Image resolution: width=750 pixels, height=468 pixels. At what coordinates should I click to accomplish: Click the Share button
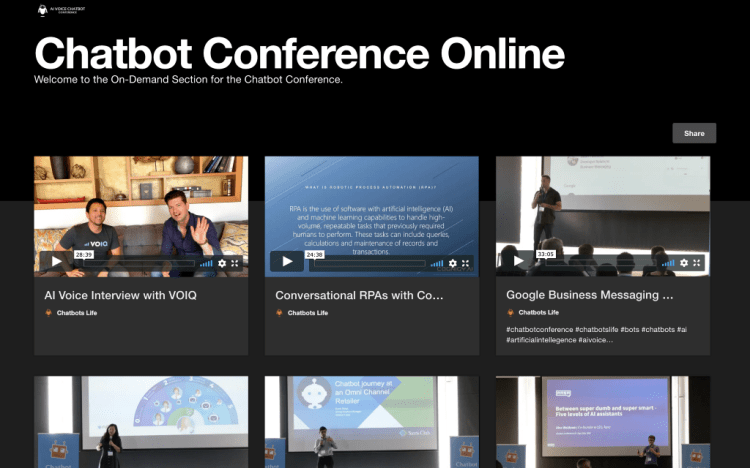(694, 133)
